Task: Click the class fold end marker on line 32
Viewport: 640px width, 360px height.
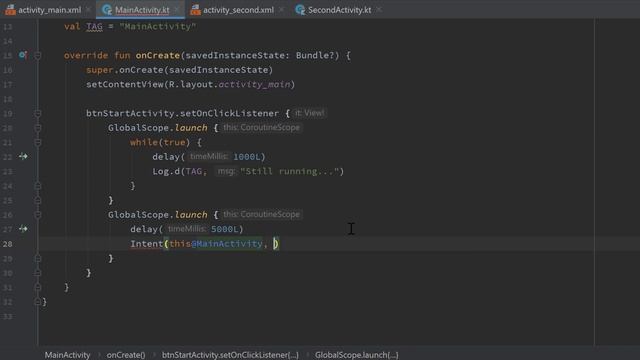Action: [38, 302]
